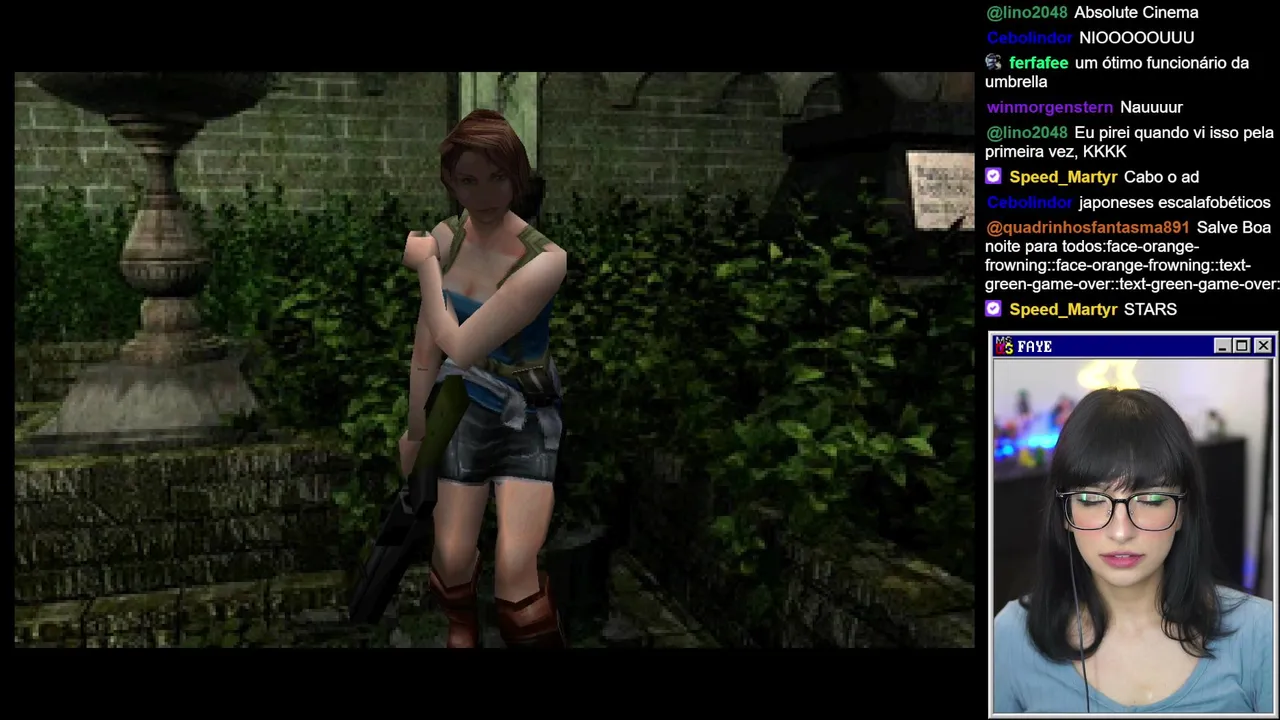
Task: Click the username ferfafee
Action: coord(1039,63)
